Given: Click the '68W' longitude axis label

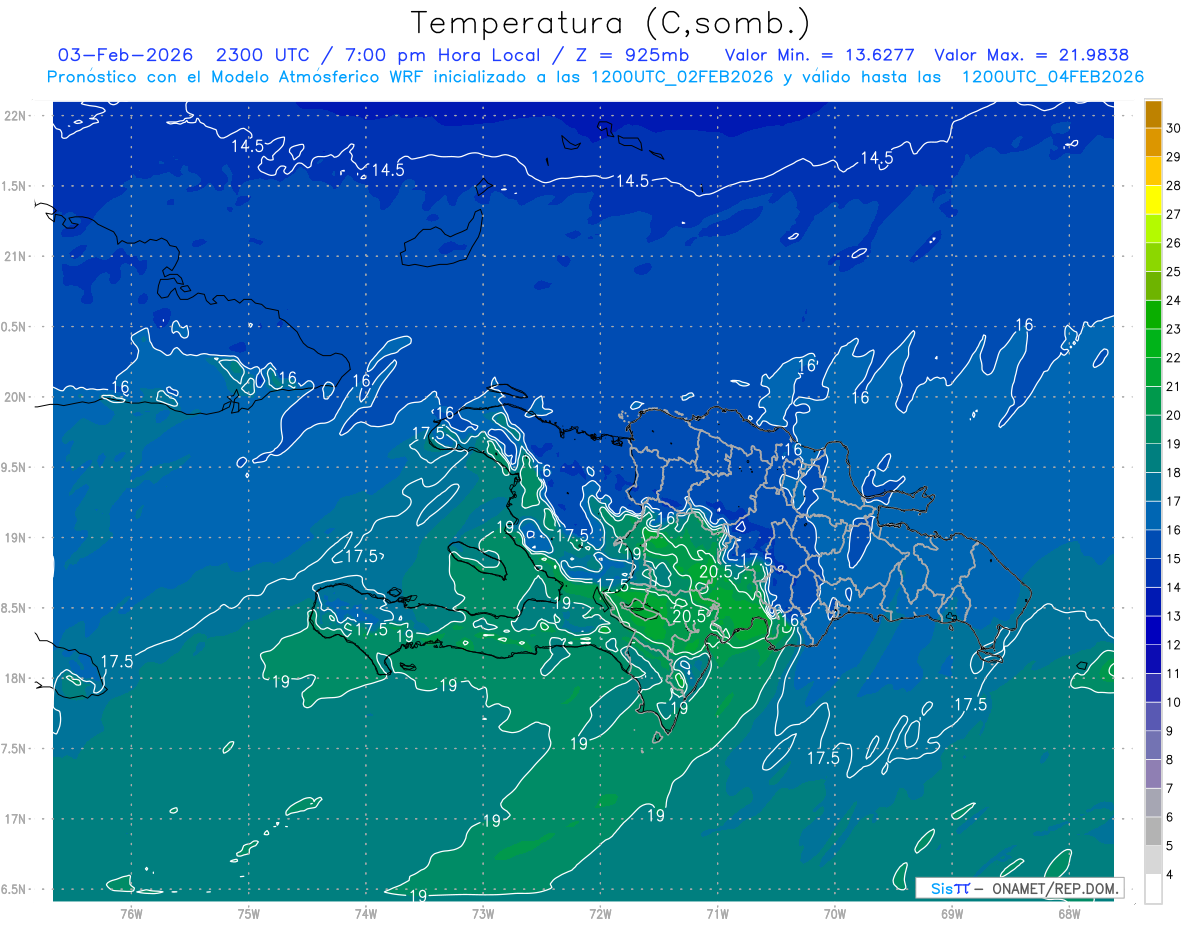Looking at the screenshot, I should coord(1068,913).
